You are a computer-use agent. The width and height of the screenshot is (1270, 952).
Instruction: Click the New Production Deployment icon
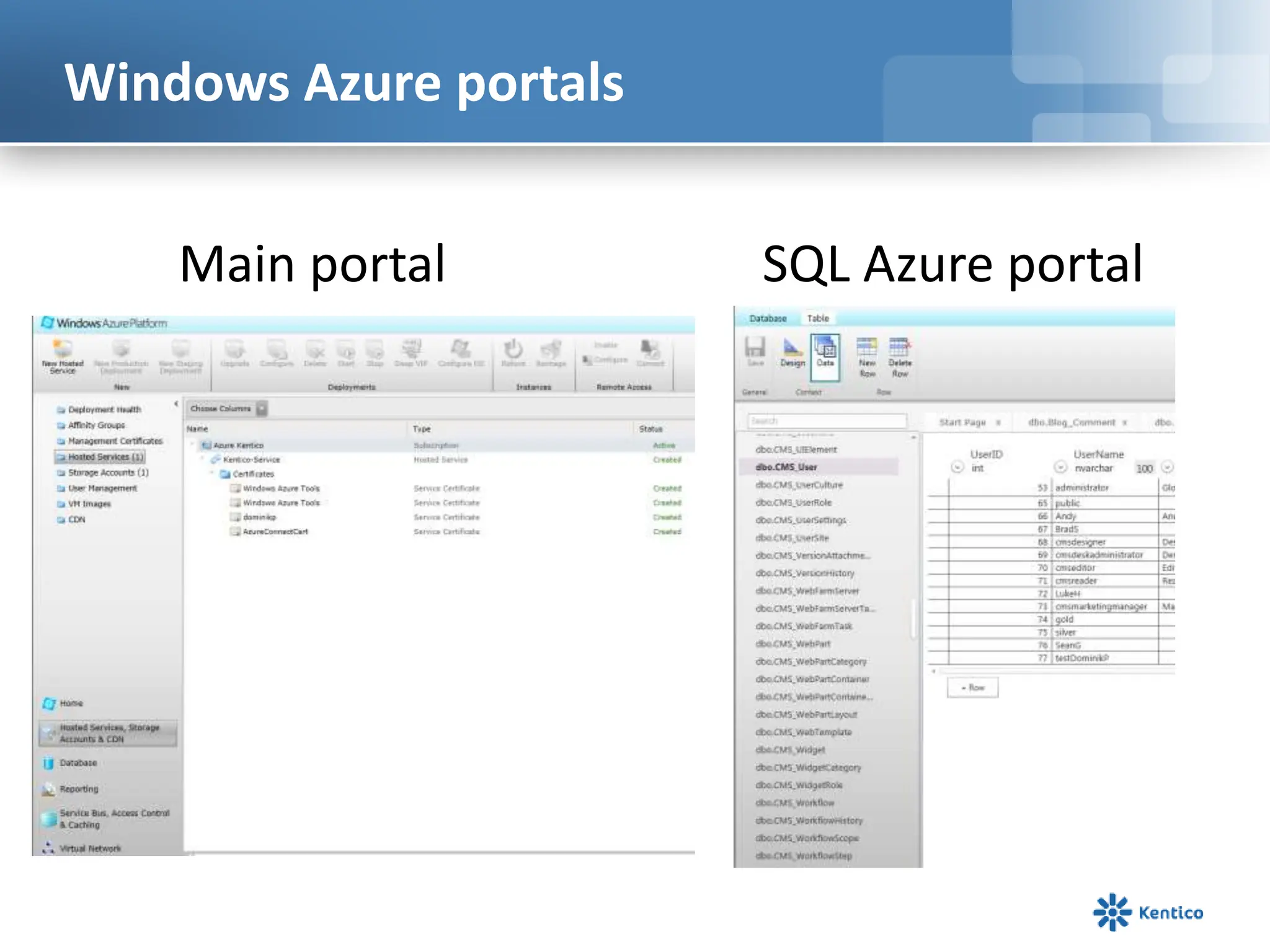(121, 348)
